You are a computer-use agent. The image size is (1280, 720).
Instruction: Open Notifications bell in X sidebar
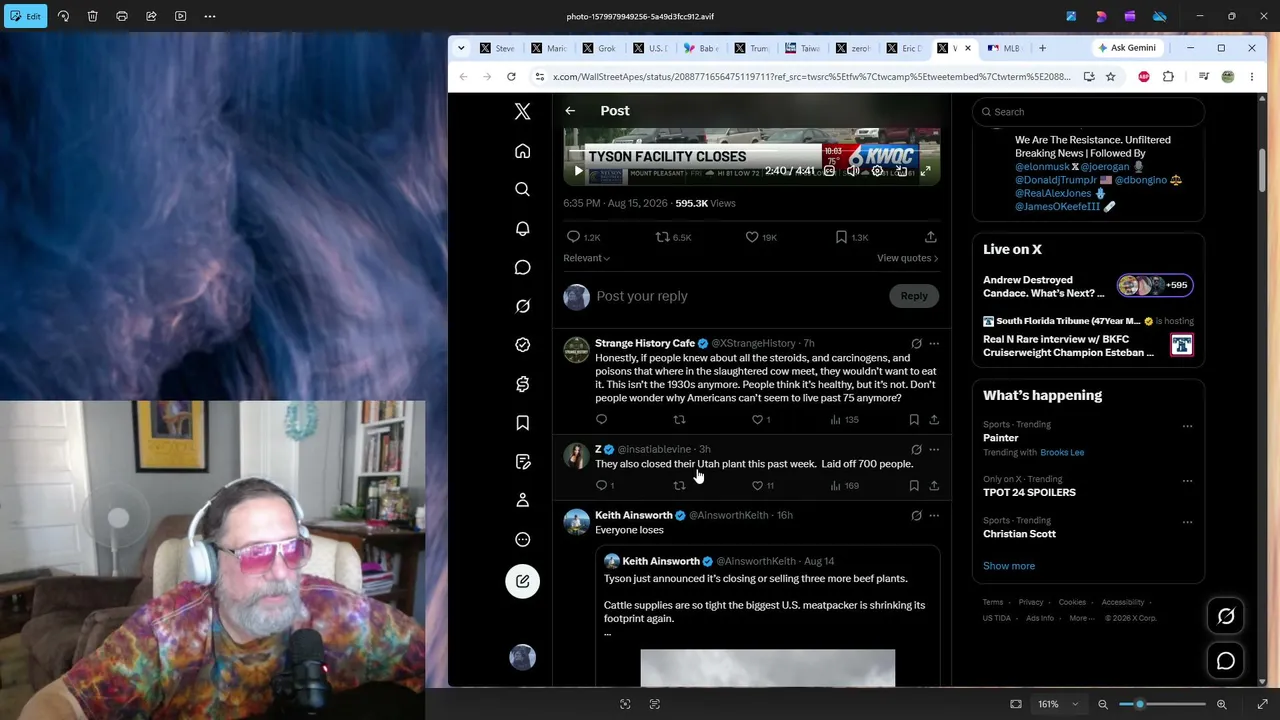tap(522, 229)
